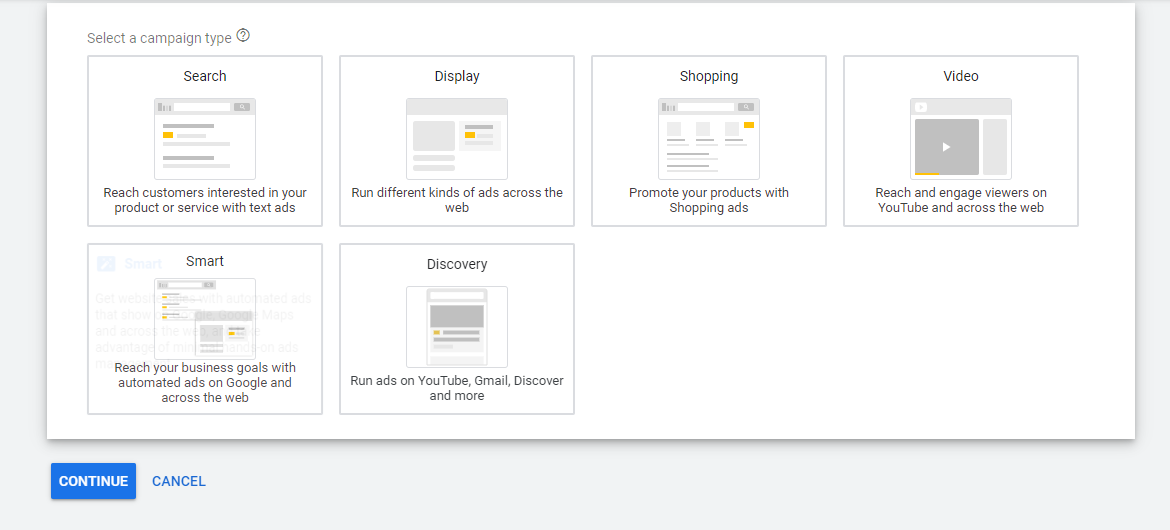Click the Search ads illustration thumbnail
The width and height of the screenshot is (1170, 530).
pos(205,139)
